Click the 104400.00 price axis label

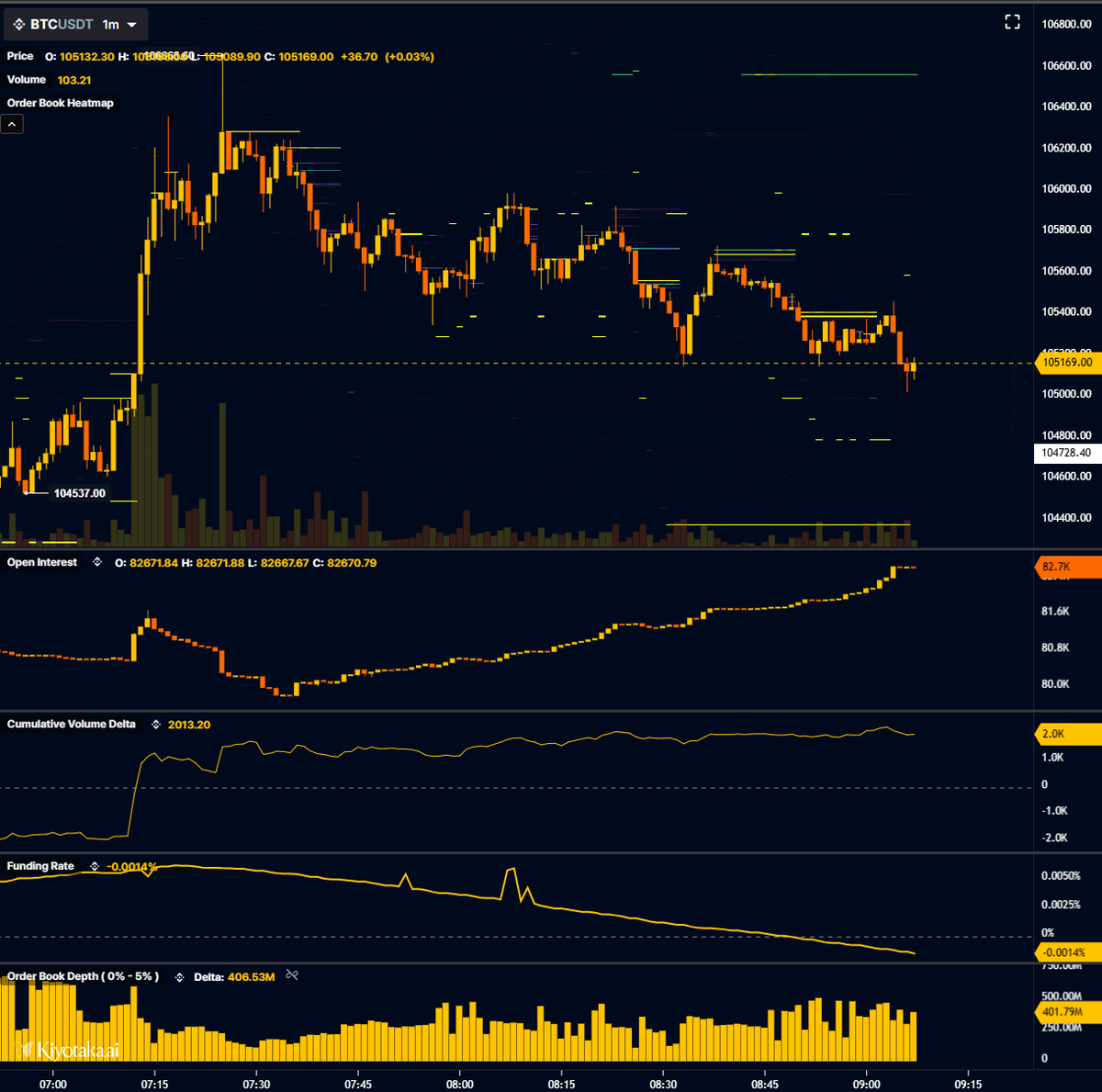(x=1066, y=518)
